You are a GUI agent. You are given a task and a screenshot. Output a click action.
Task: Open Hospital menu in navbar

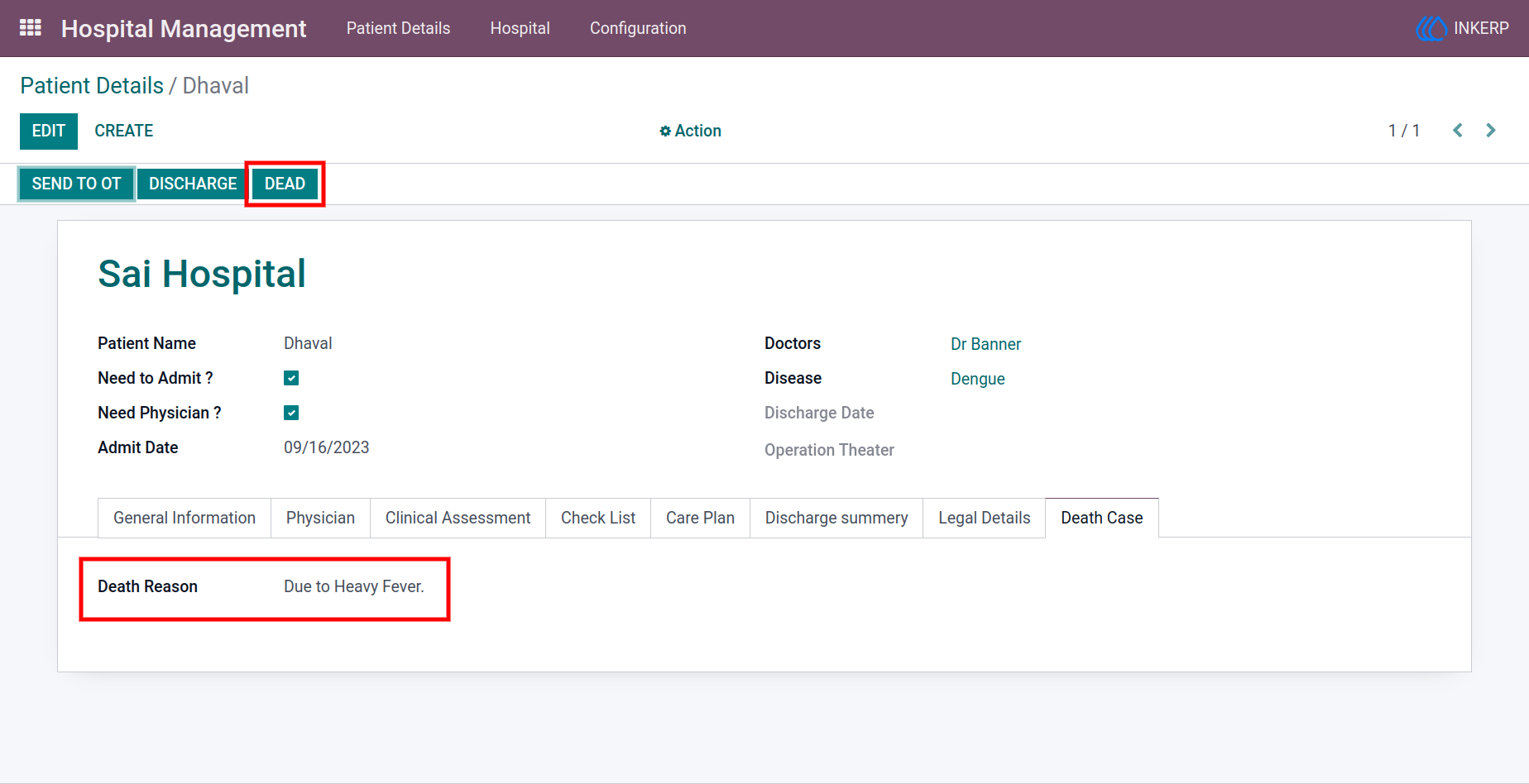520,28
